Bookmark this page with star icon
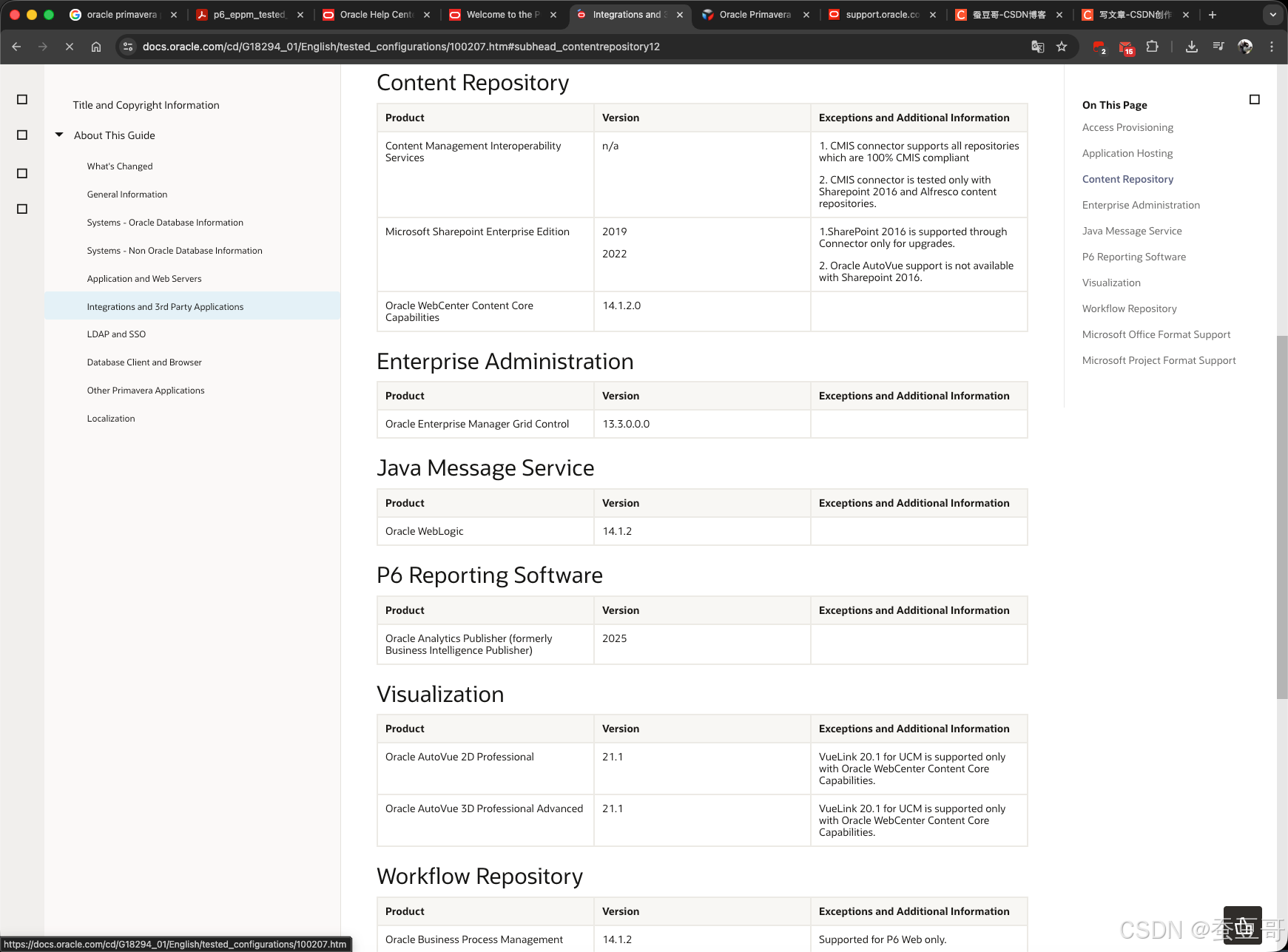Image resolution: width=1288 pixels, height=952 pixels. coord(1062,47)
